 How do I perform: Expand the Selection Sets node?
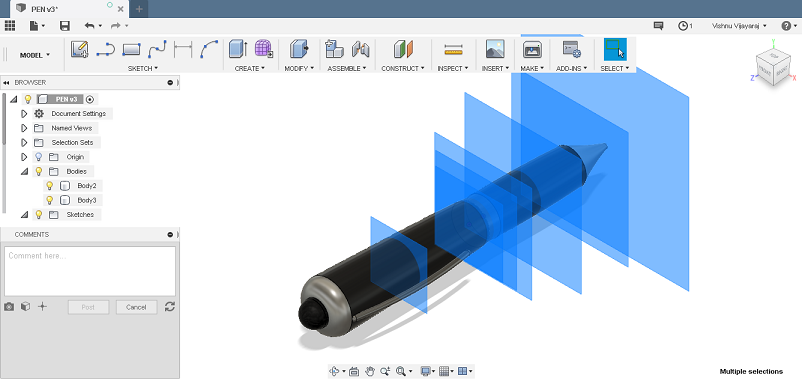[x=24, y=142]
